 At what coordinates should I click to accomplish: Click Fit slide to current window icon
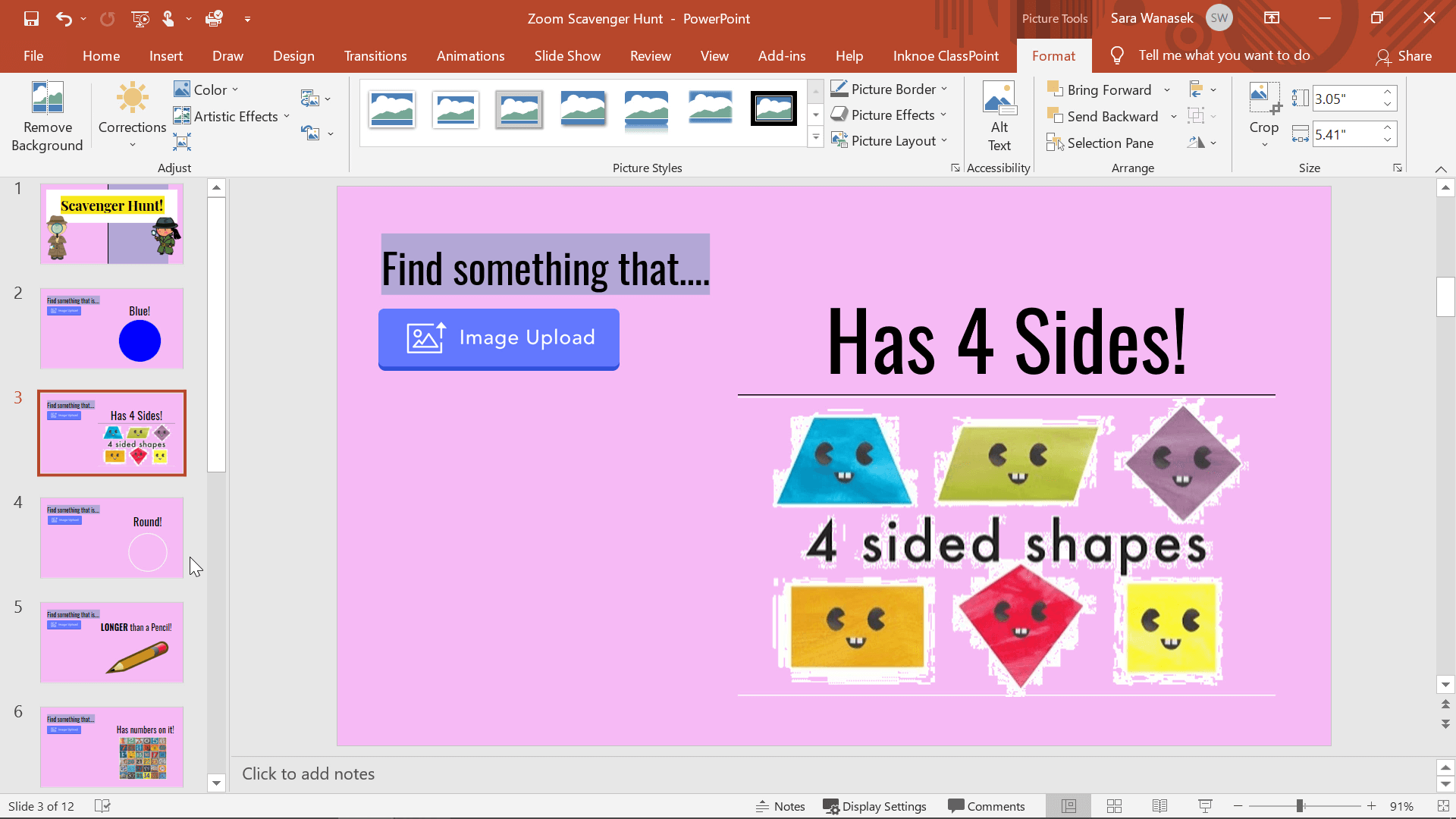pos(1443,806)
